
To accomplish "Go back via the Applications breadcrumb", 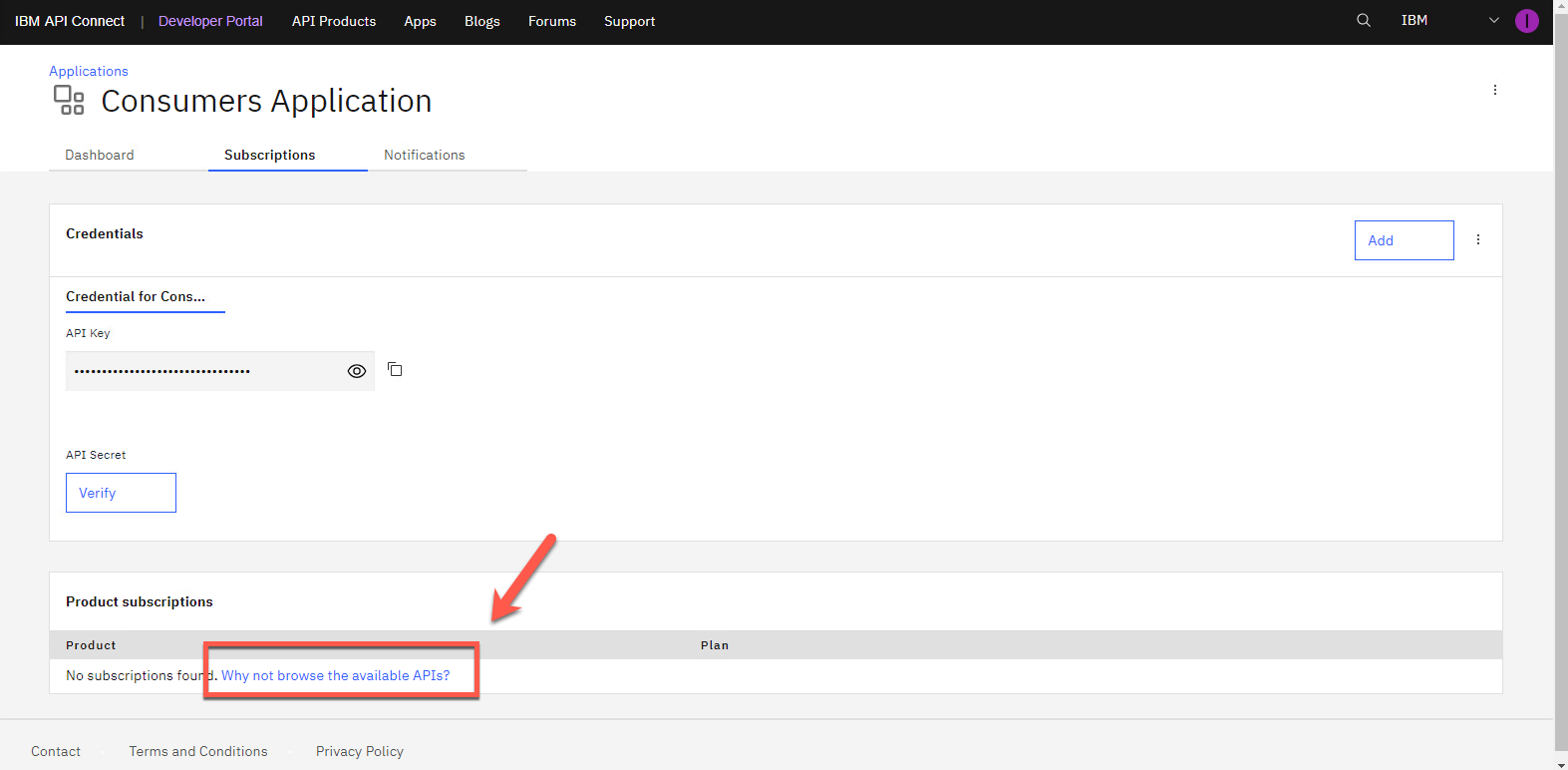I will click(89, 71).
